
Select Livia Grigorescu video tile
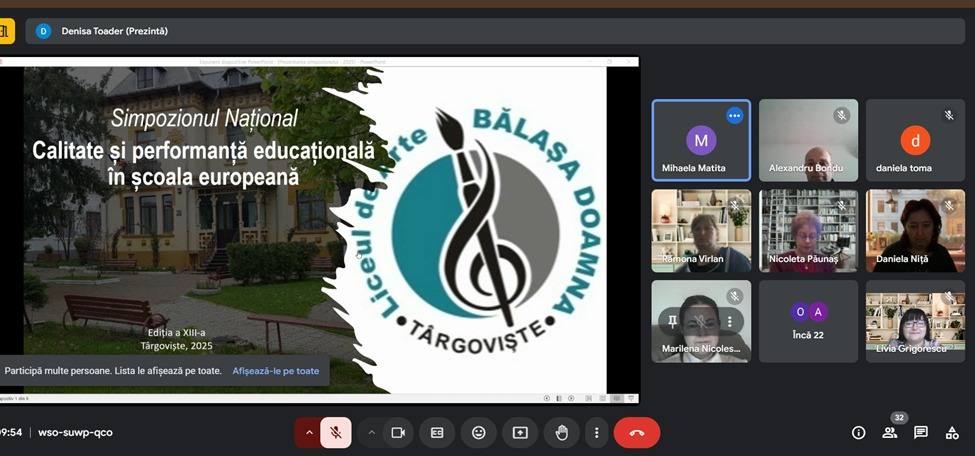click(x=915, y=321)
